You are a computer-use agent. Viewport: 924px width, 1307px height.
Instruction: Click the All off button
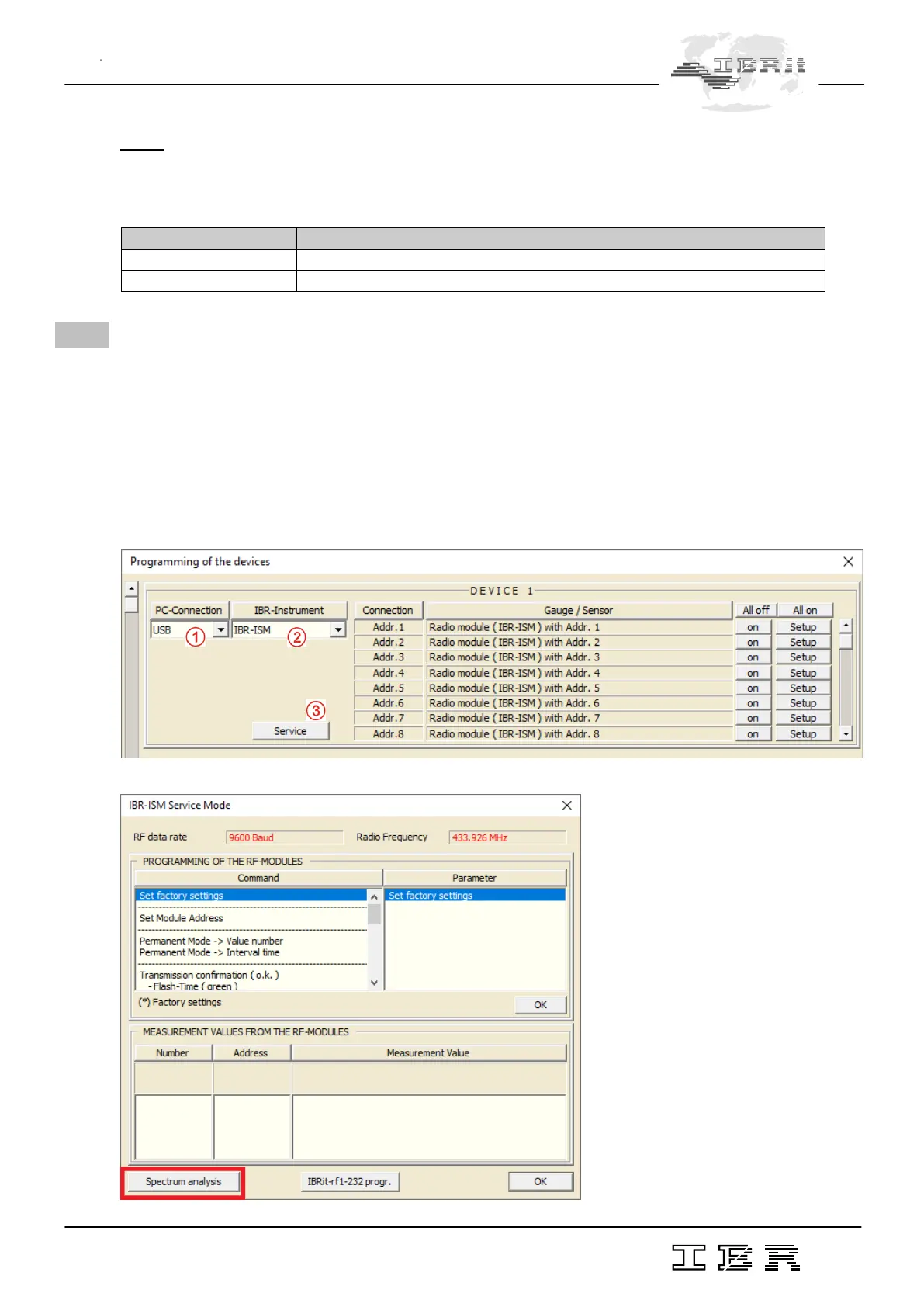pos(756,610)
